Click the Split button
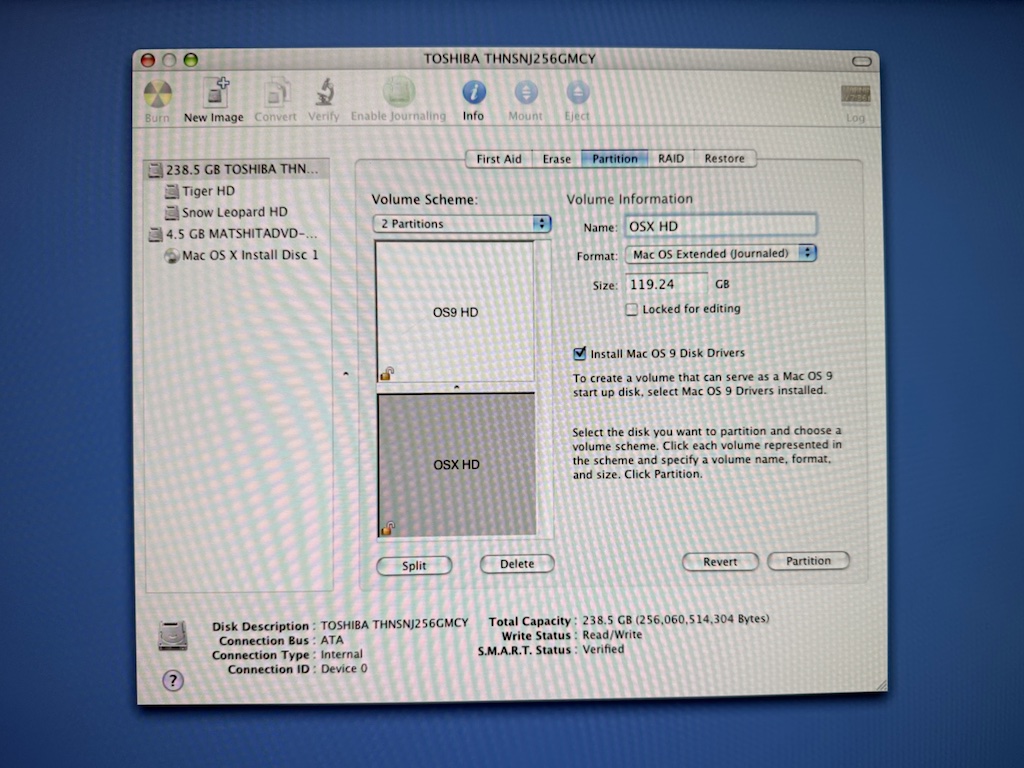Image resolution: width=1024 pixels, height=768 pixels. tap(414, 566)
